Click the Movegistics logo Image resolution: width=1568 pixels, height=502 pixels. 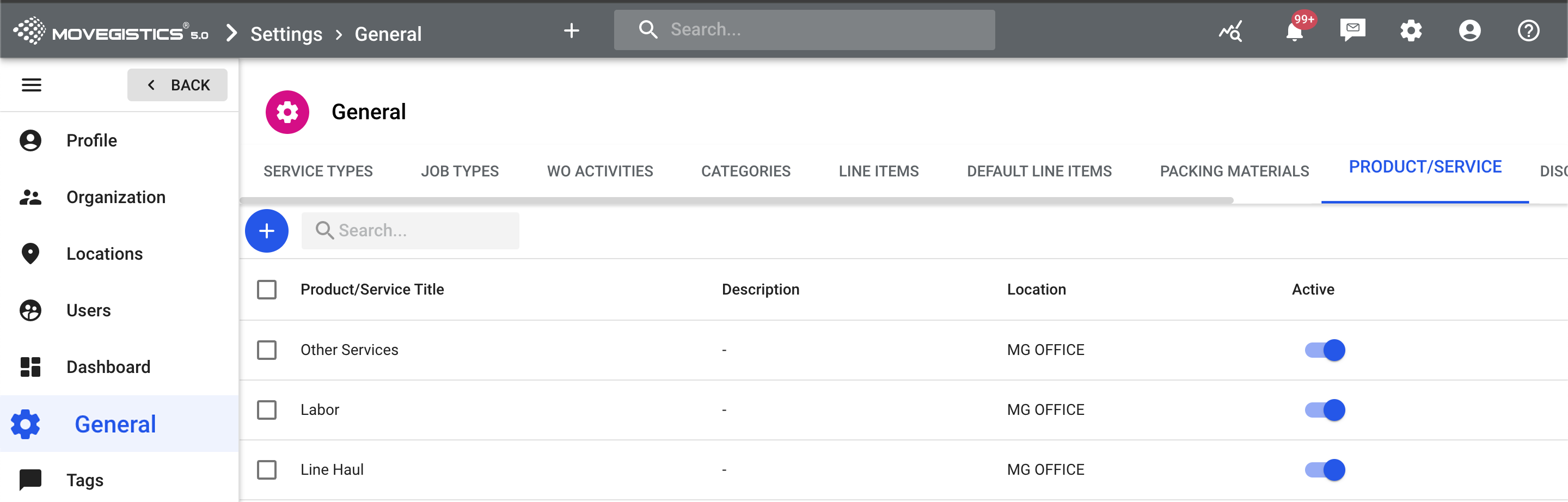(111, 30)
